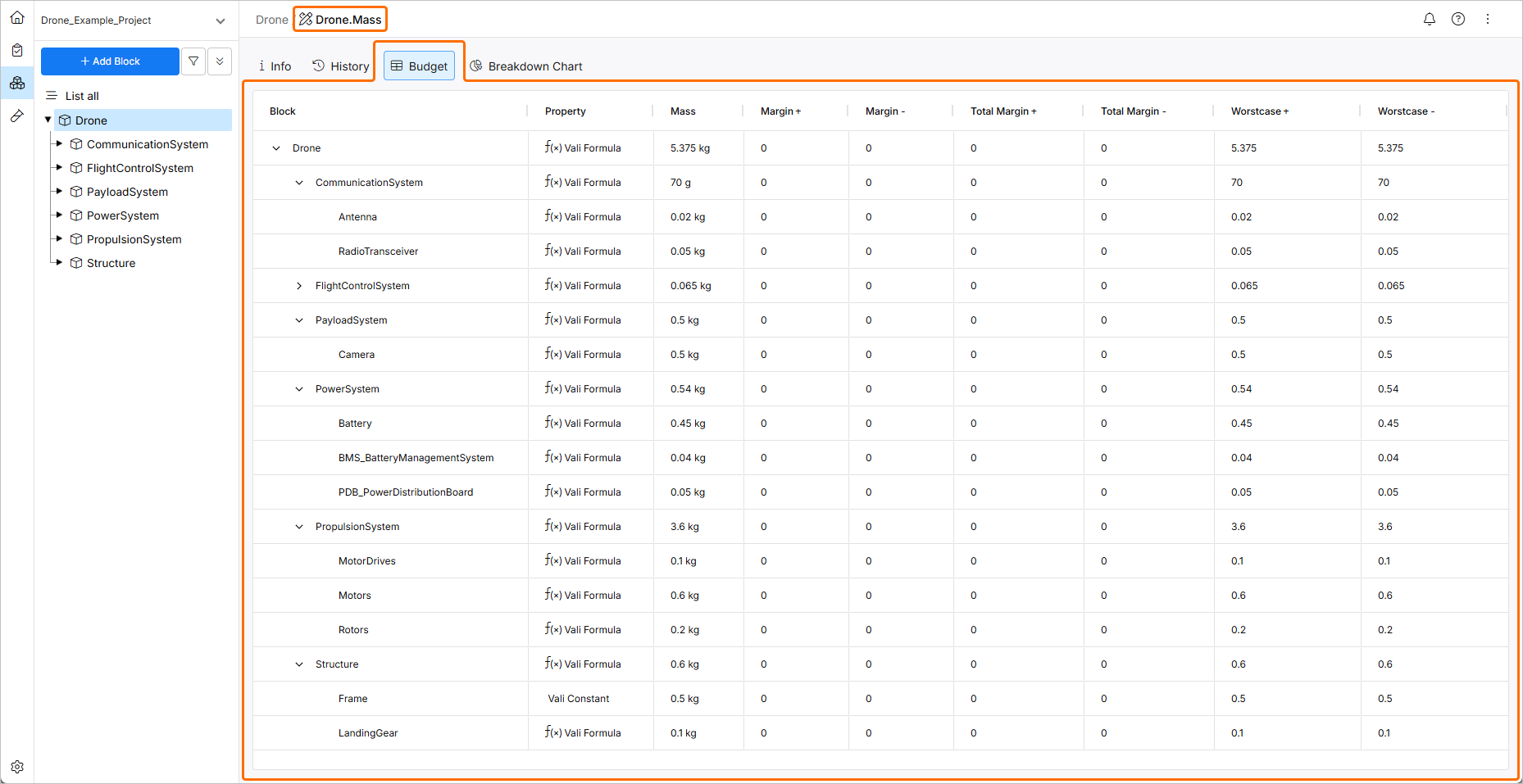Select the Battery row in the budget table
1523x784 pixels.
click(355, 423)
